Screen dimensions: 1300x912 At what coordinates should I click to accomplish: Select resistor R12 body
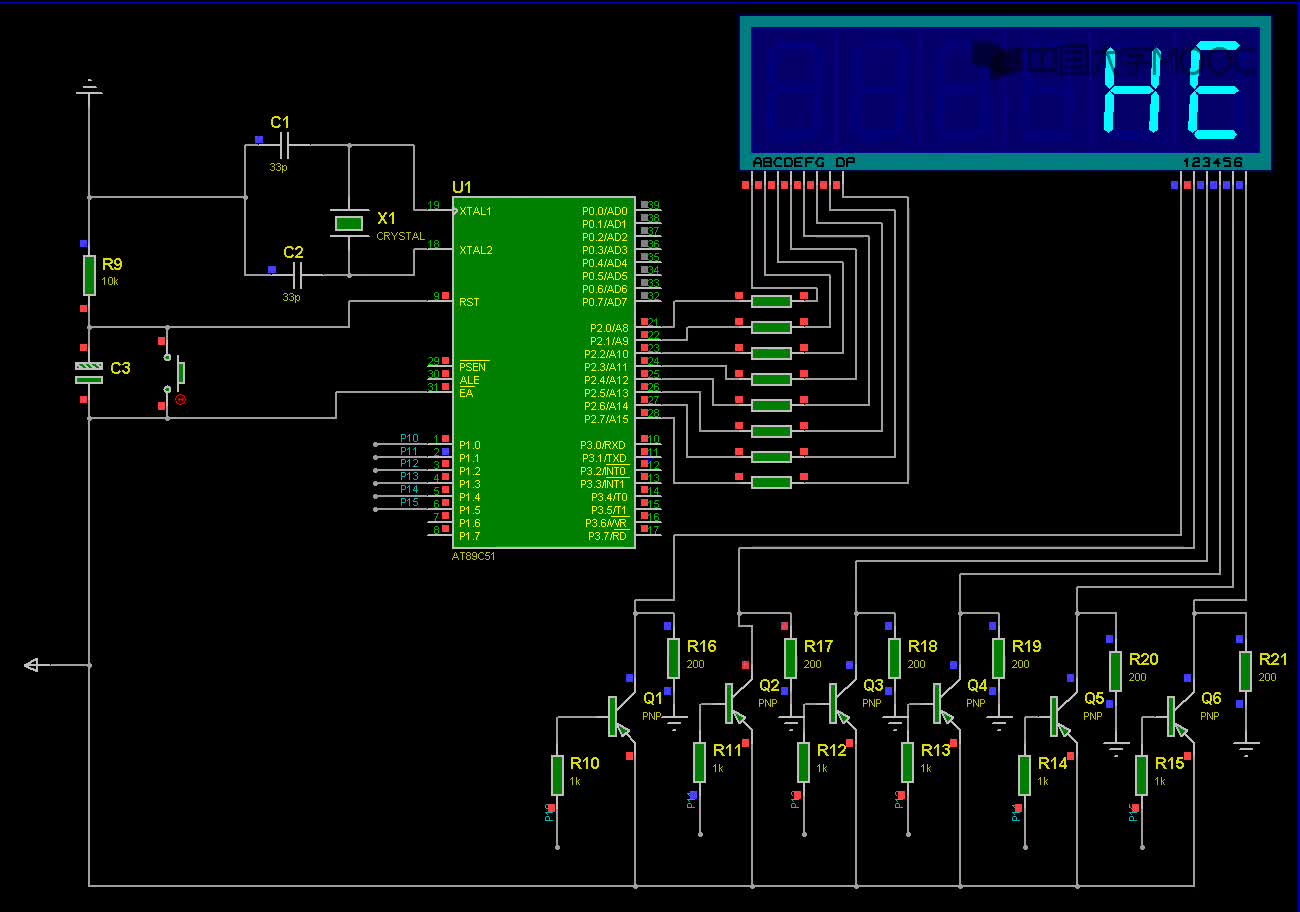[x=803, y=762]
